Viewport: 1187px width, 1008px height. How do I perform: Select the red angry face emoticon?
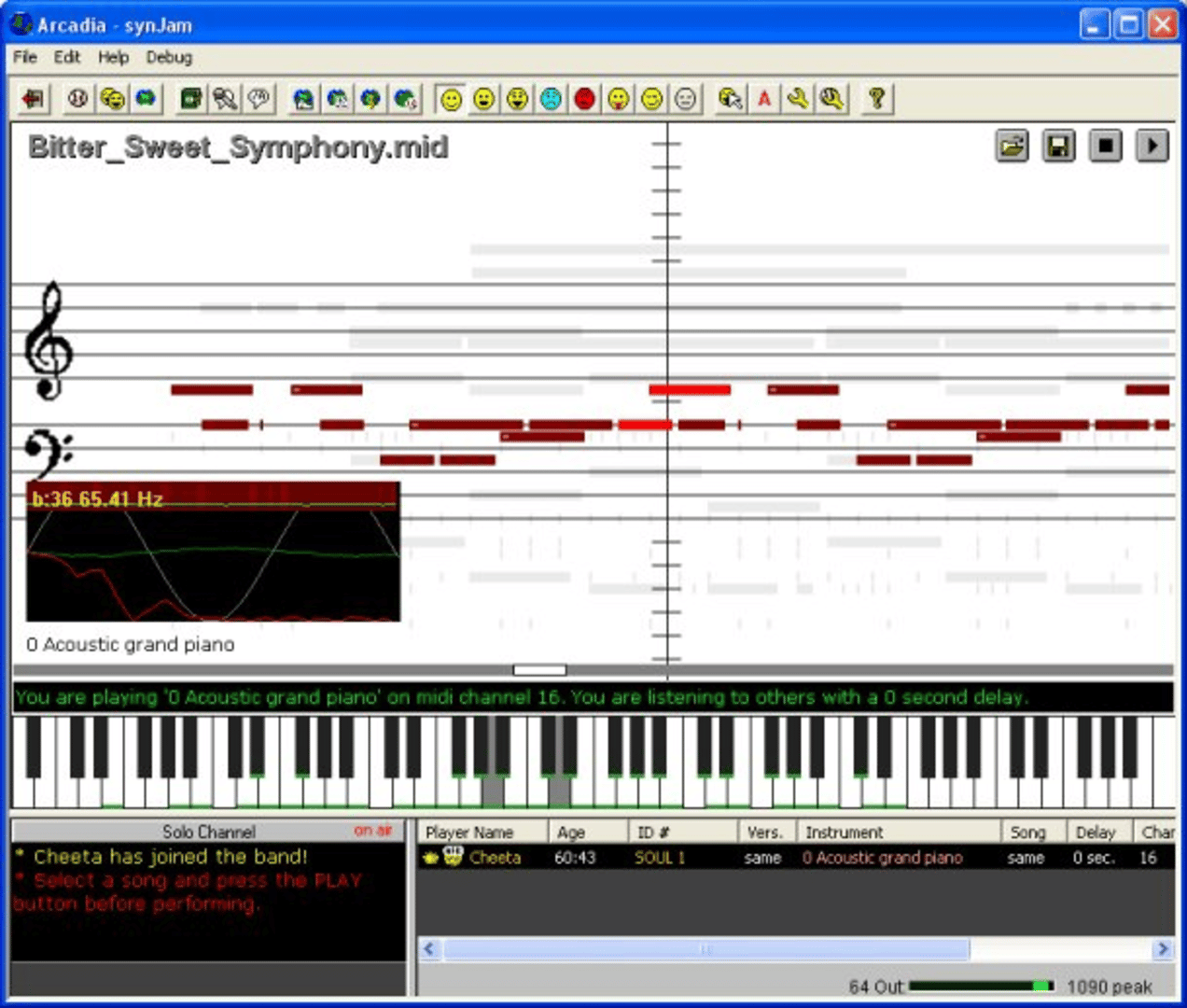point(585,98)
